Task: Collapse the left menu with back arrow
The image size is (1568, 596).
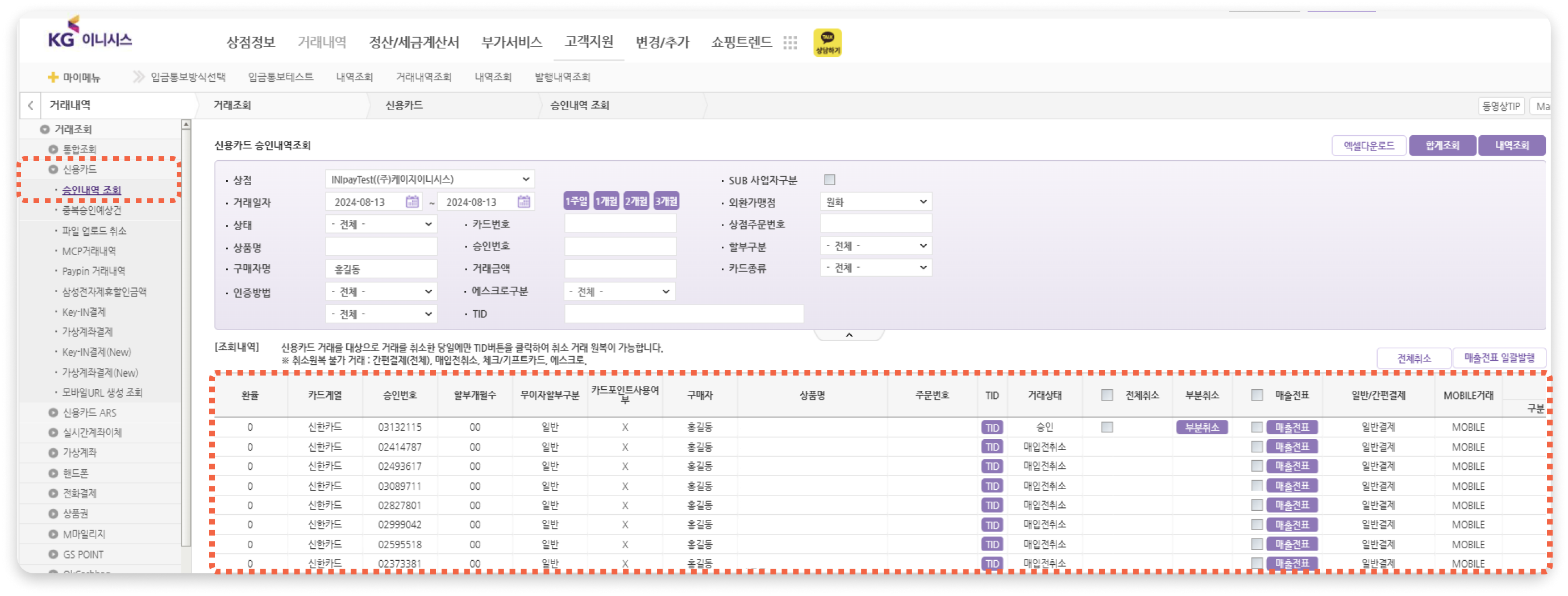Action: (x=31, y=105)
